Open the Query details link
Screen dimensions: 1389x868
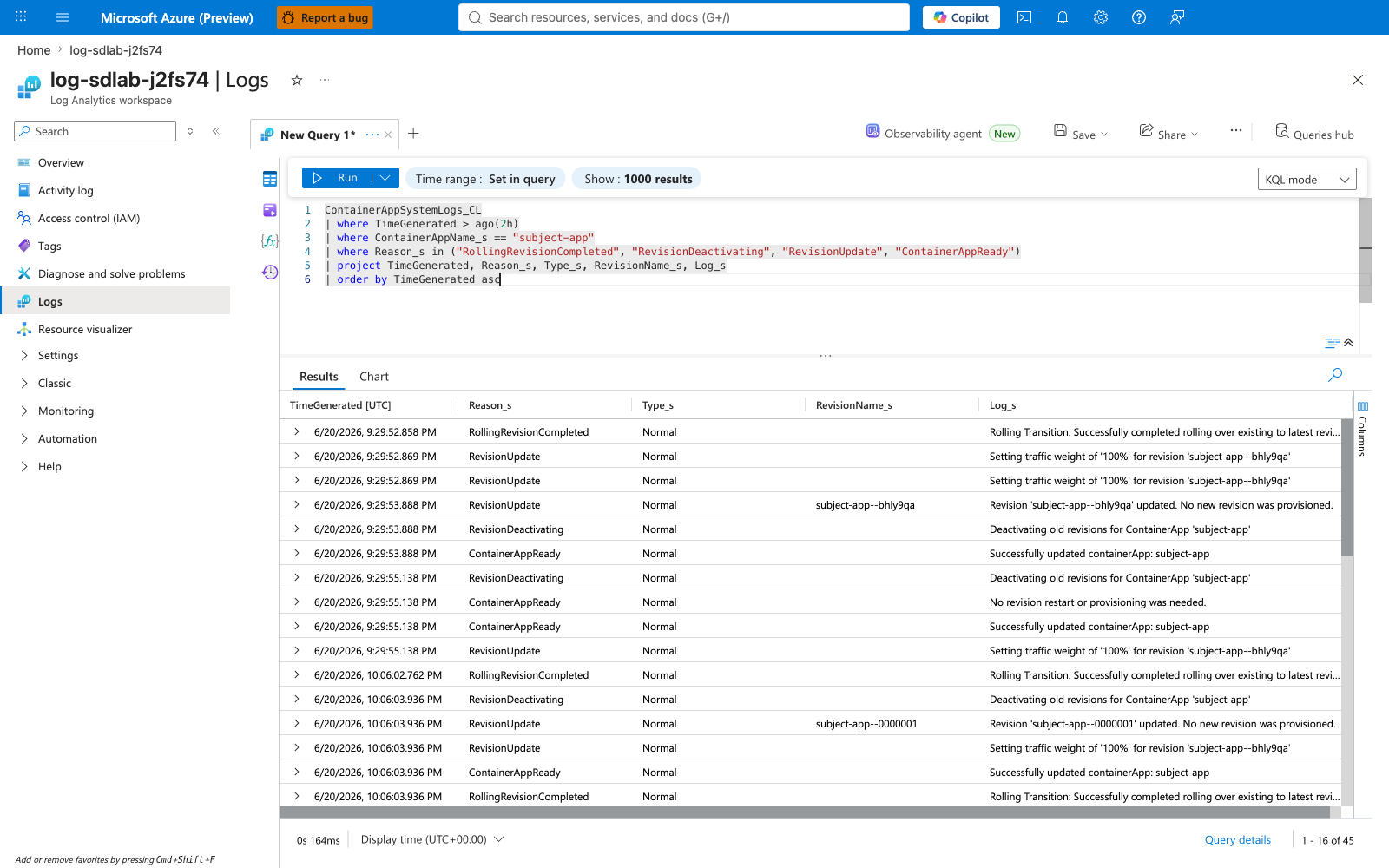tap(1237, 839)
